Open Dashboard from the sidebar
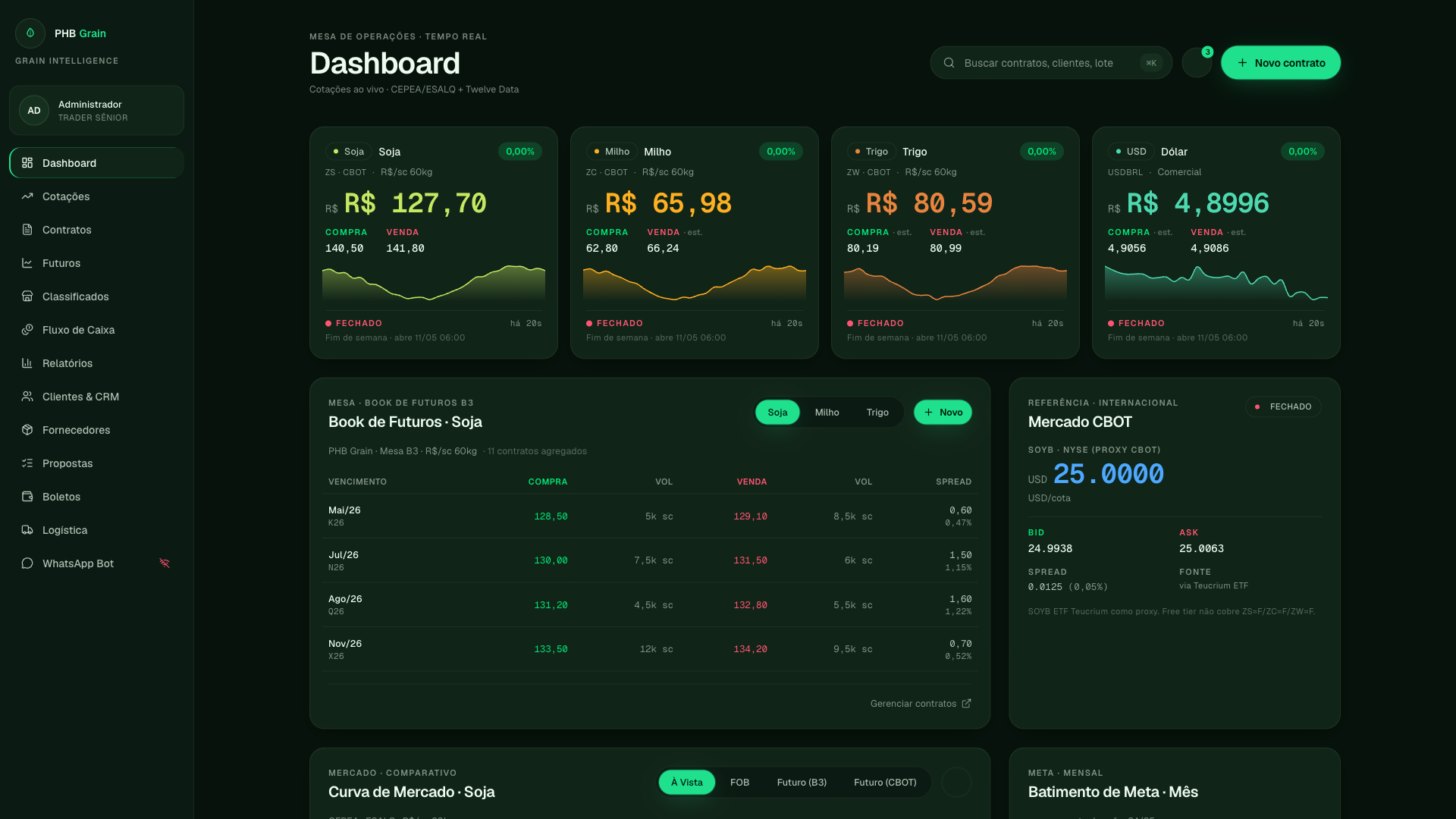The image size is (1456, 819). coord(96,163)
